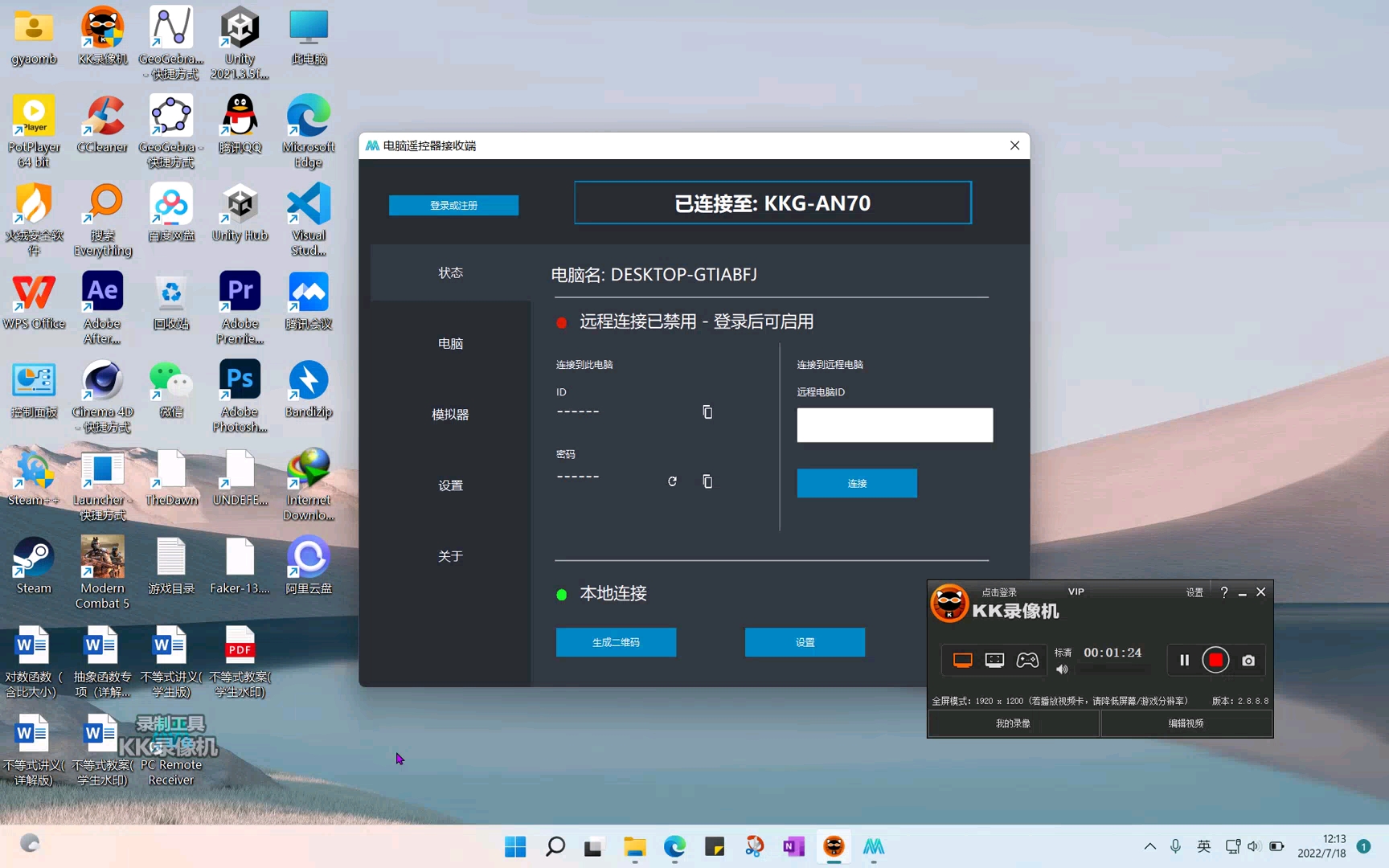
Task: Mute KK录像机 speaker volume icon
Action: click(1062, 669)
